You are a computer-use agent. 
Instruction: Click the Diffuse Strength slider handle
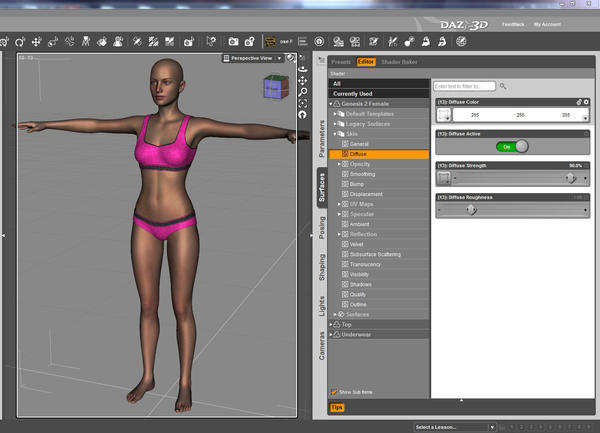(571, 178)
